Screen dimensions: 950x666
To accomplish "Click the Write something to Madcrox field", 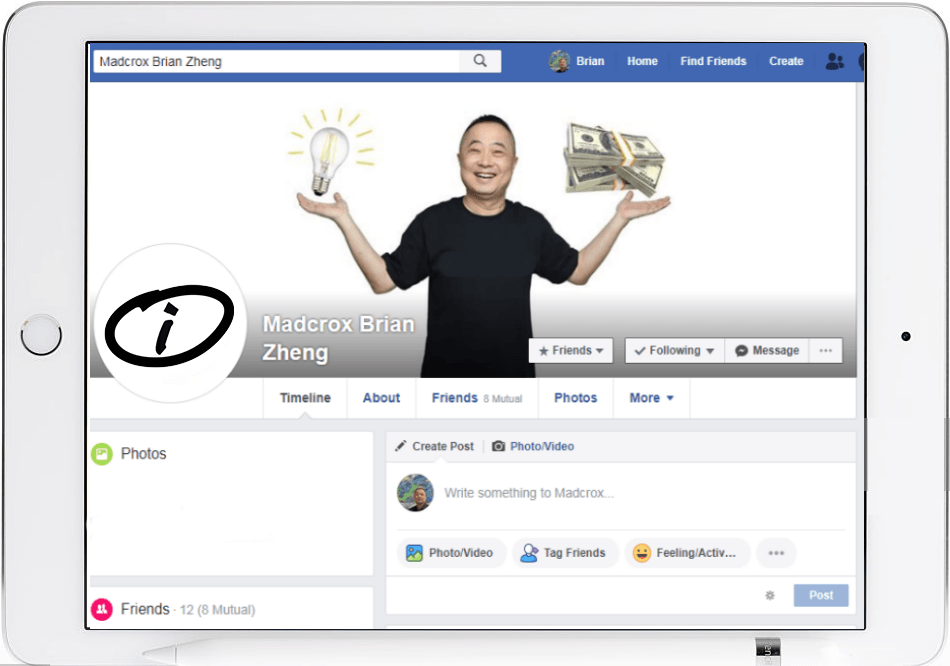I will [x=529, y=493].
